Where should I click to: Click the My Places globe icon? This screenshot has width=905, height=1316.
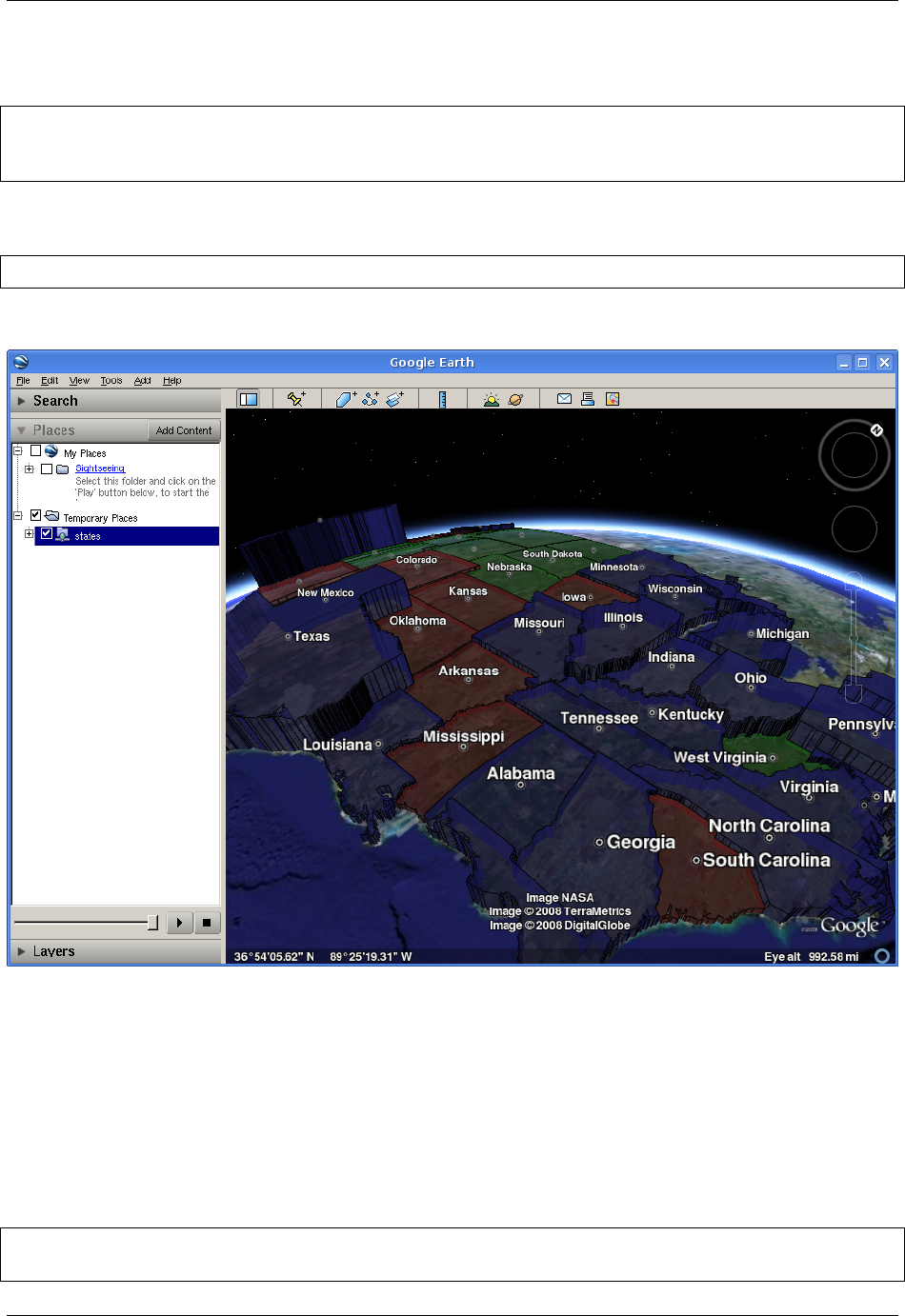pos(51,451)
